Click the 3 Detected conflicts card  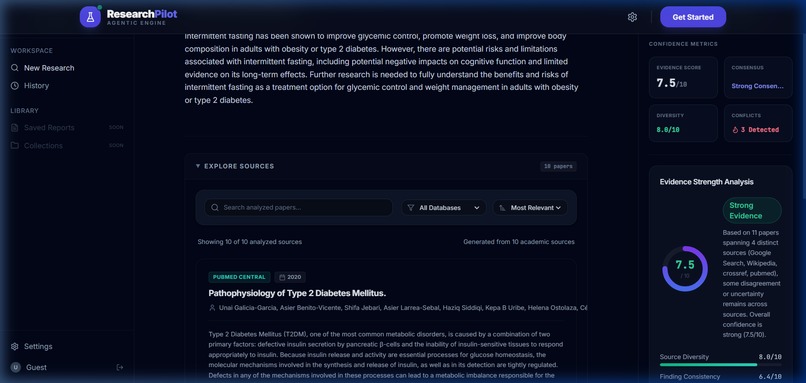click(758, 123)
